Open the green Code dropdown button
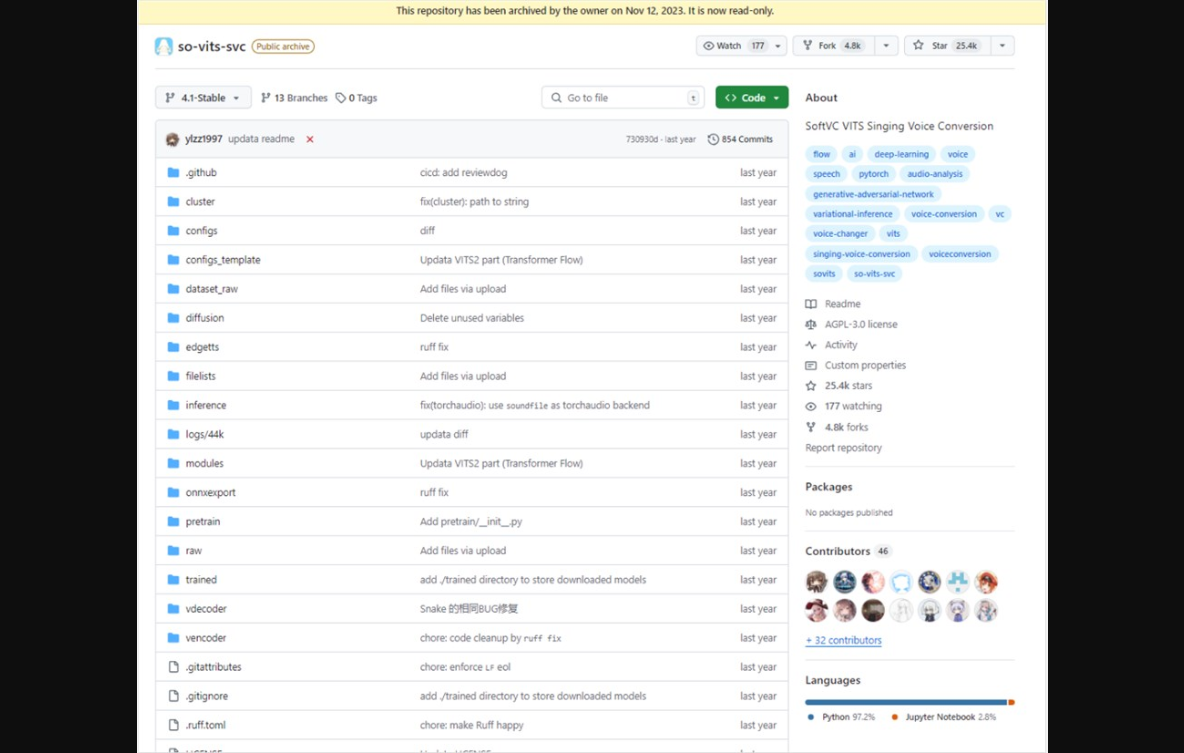Image resolution: width=1184 pixels, height=753 pixels. [751, 97]
